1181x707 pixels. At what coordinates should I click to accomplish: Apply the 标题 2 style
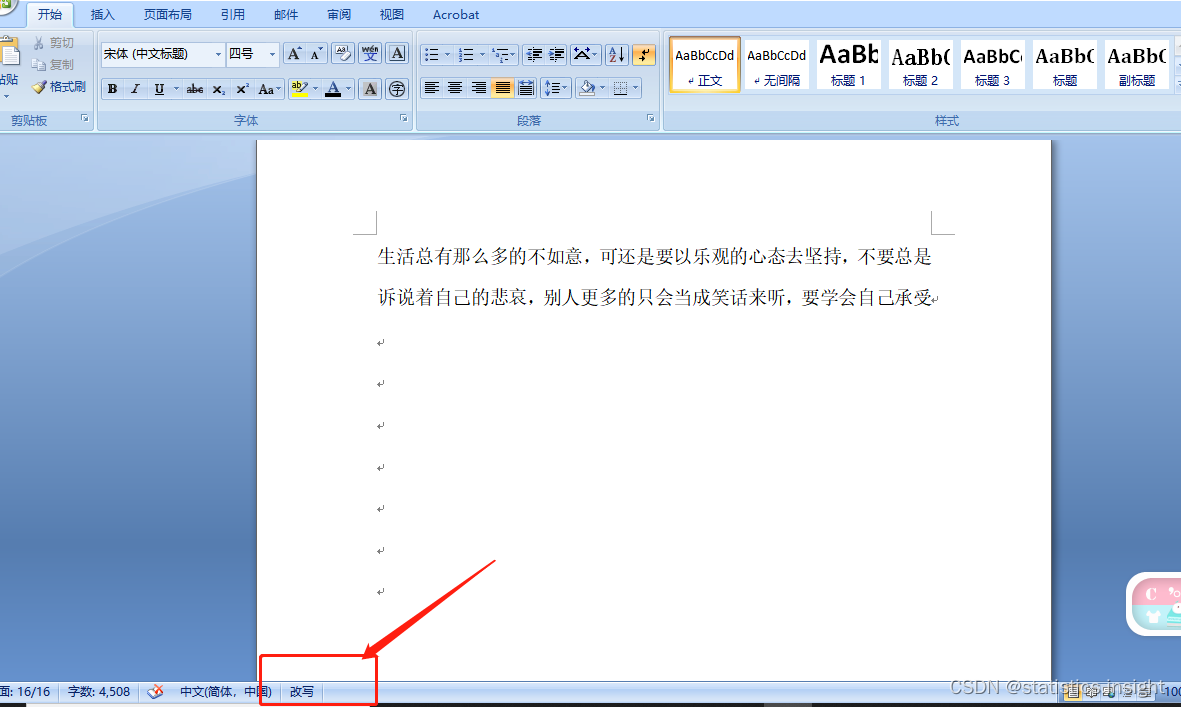coord(920,64)
